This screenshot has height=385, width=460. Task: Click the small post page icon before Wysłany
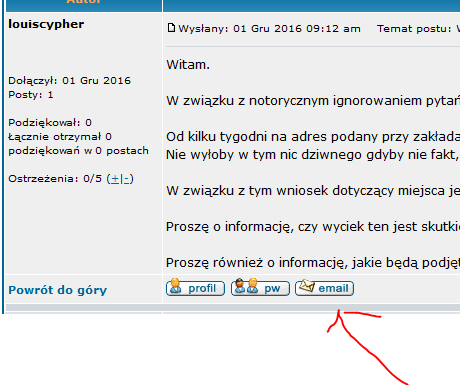(171, 28)
